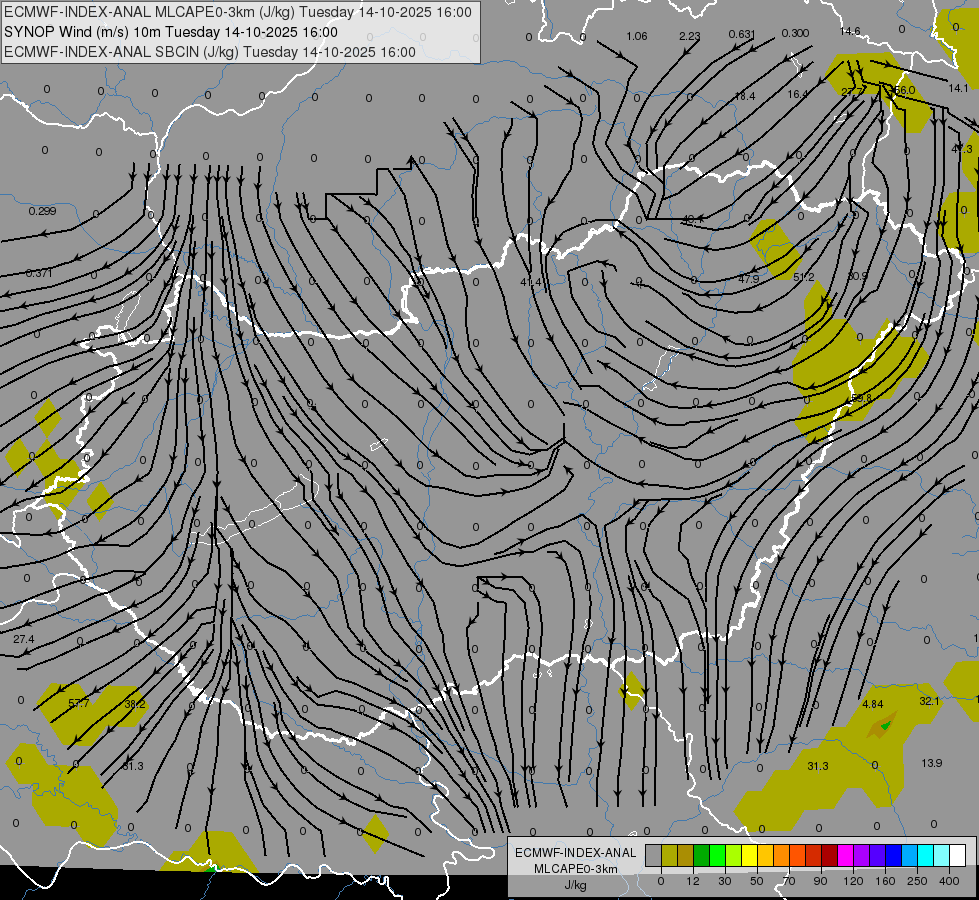Click the map value '0.371'

tap(39, 274)
